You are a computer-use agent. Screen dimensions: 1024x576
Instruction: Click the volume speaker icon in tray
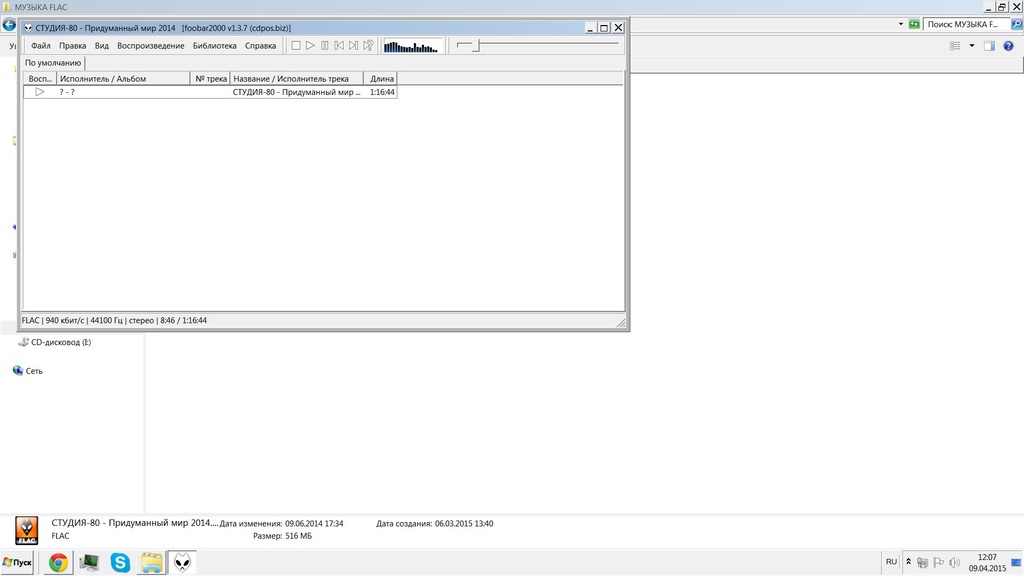954,562
